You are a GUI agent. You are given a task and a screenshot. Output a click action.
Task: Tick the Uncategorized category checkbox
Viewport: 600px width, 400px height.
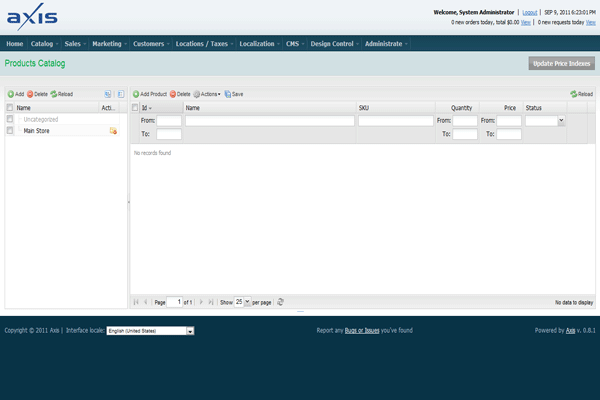click(10, 119)
